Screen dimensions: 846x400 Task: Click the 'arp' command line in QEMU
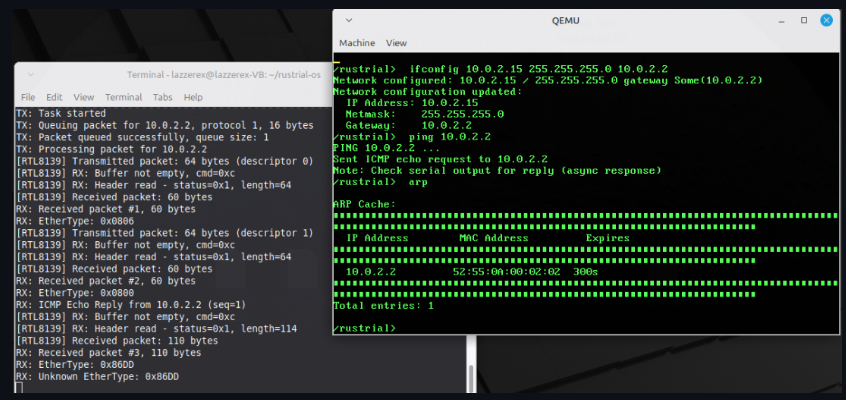(x=380, y=182)
